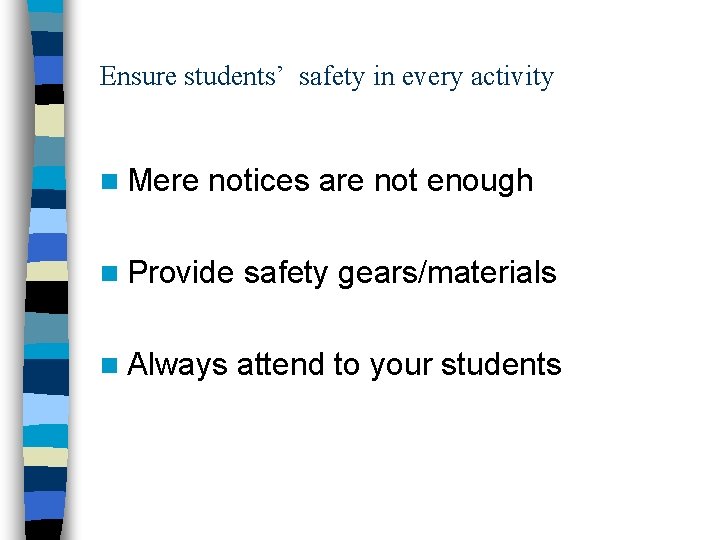Click the word "Mere" in first bullet
Screen dimensions: 720x540
164,181
